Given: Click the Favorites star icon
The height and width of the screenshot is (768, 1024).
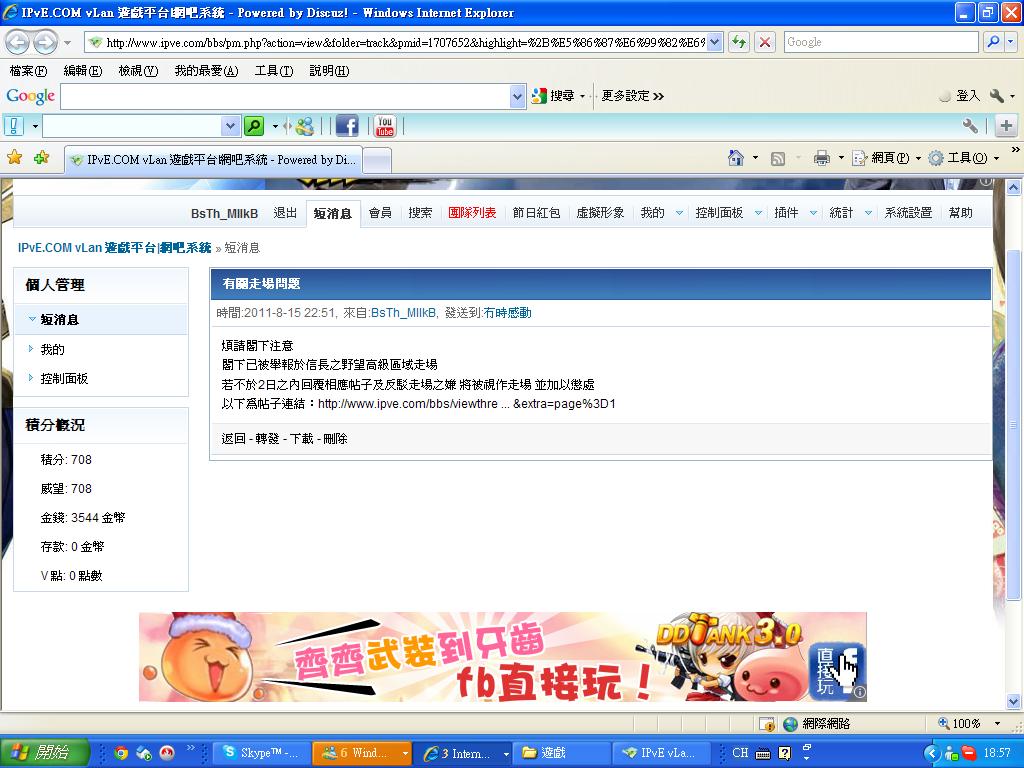Looking at the screenshot, I should [14, 157].
